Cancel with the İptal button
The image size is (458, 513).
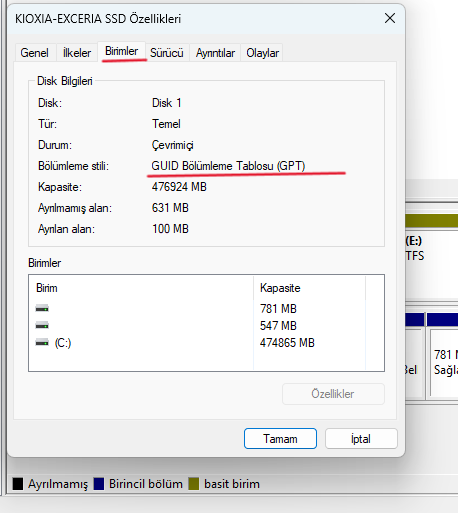coord(361,439)
